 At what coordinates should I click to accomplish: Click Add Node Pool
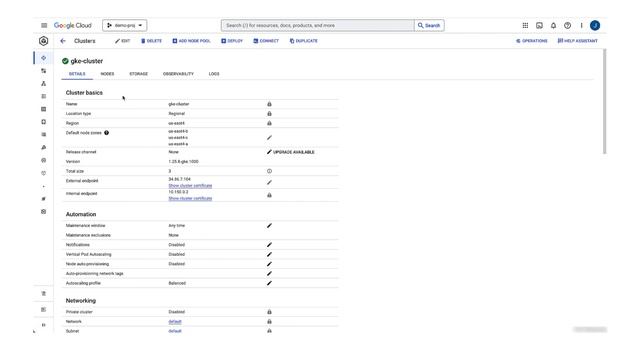[x=191, y=41]
